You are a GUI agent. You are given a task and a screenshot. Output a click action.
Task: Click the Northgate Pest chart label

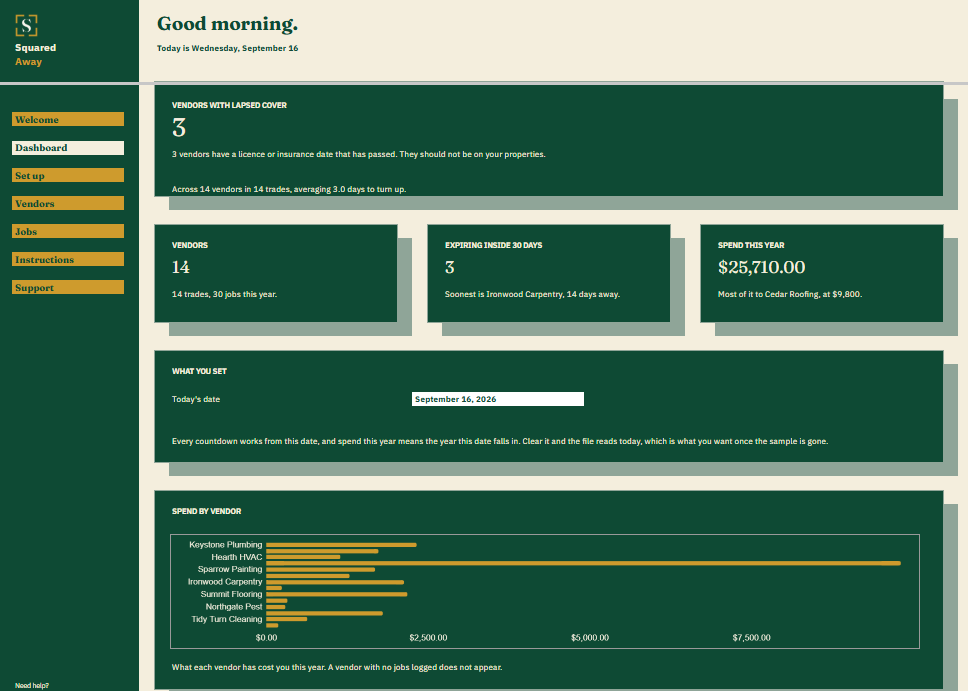click(233, 606)
